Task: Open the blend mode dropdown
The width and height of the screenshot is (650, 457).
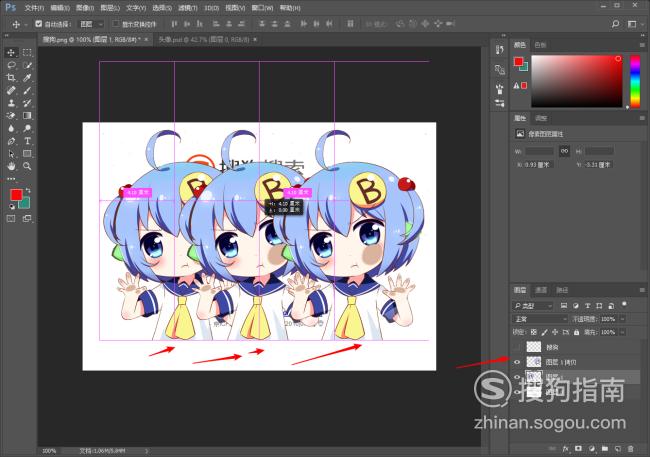Action: [541, 319]
